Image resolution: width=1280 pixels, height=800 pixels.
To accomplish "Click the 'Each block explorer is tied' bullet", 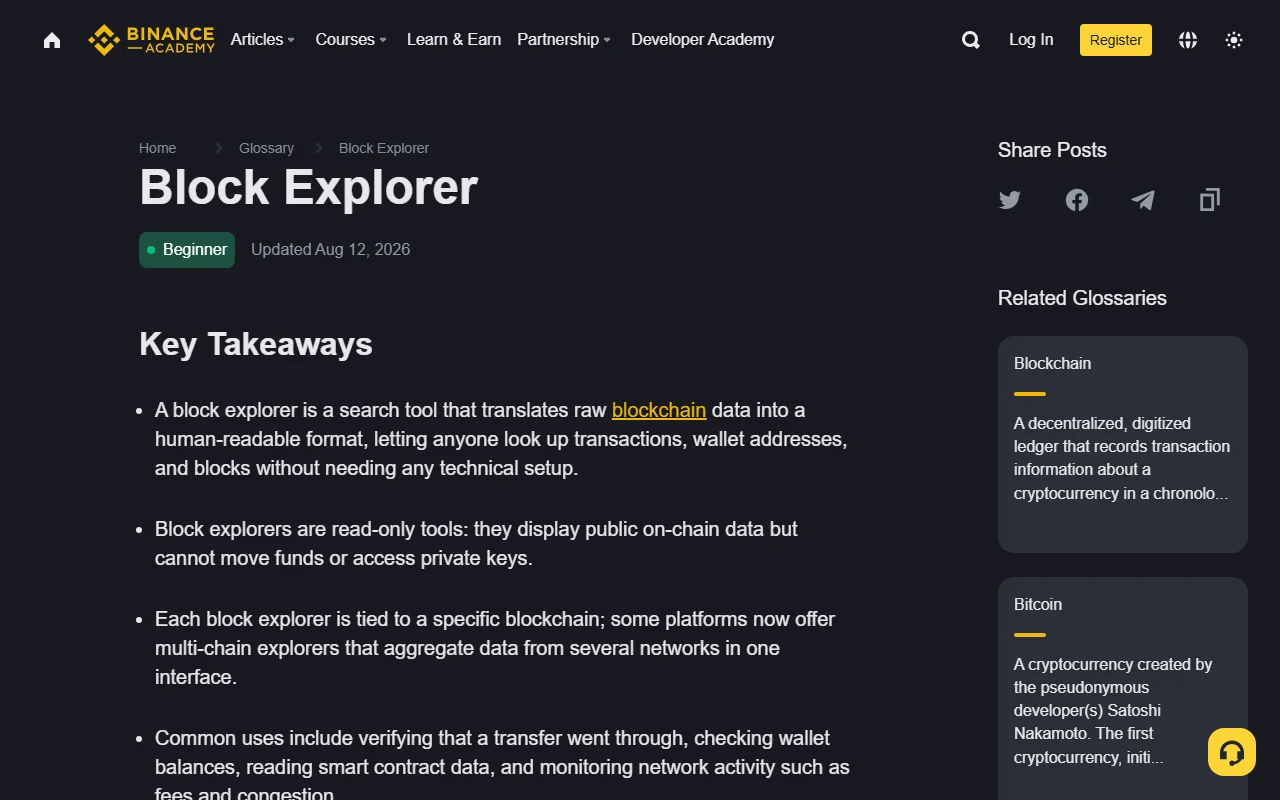I will (x=495, y=648).
